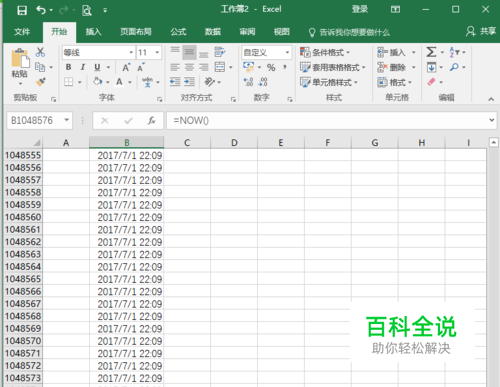Screen dimensions: 500x387
Task: Click the fill color bucket swatch
Action: (x=98, y=82)
